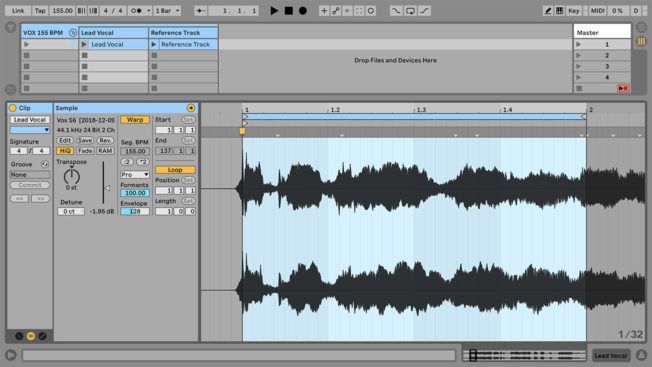Toggle the Fade switch
Image resolution: width=652 pixels, height=367 pixels.
[x=85, y=151]
